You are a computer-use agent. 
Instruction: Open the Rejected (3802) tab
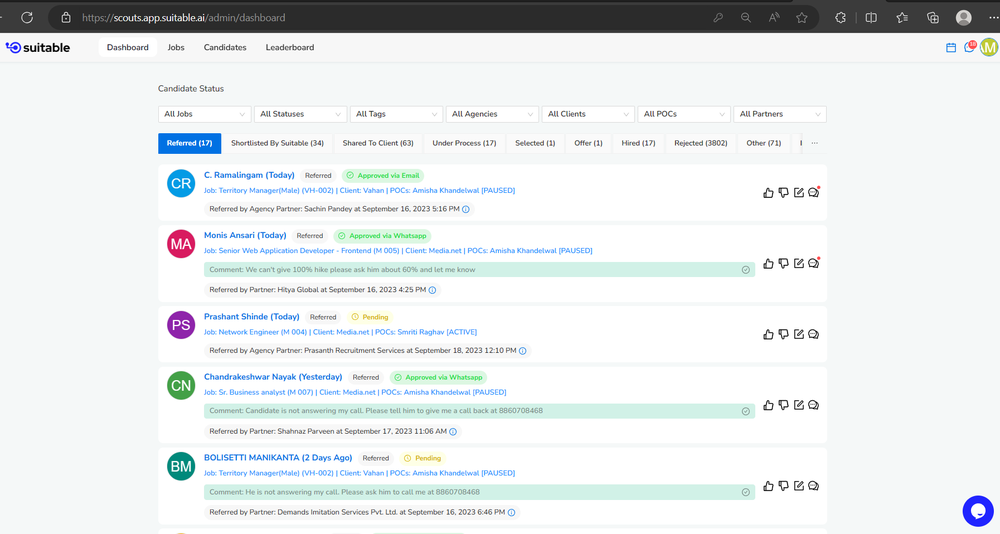click(701, 144)
